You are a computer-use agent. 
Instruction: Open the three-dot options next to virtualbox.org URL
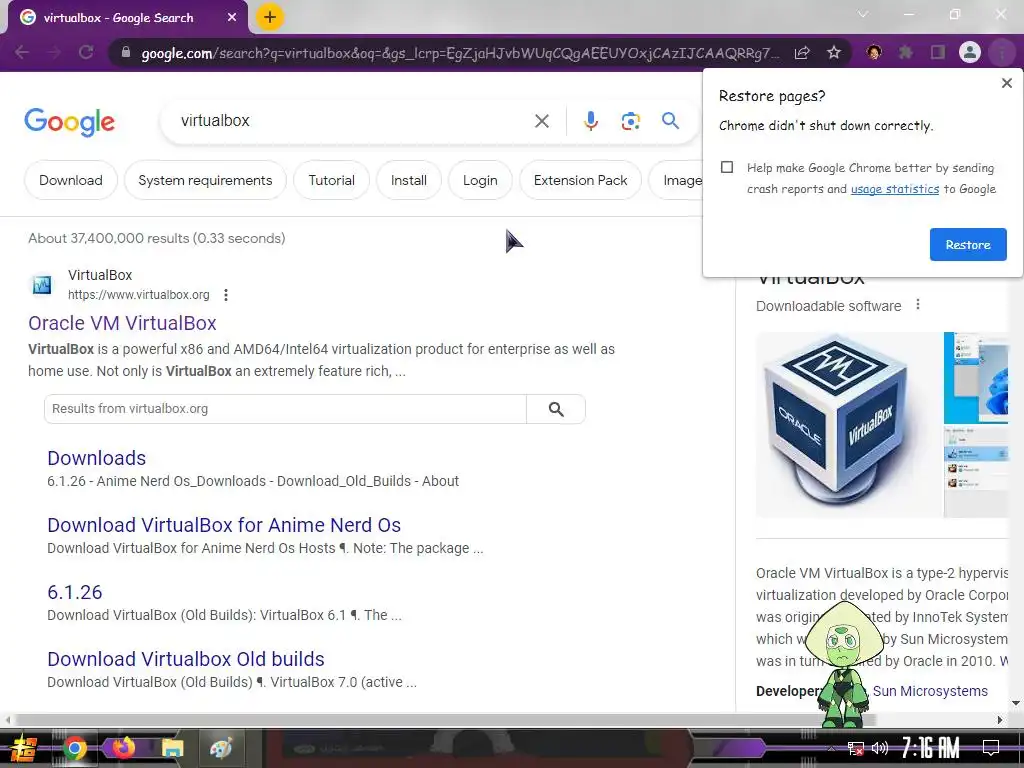pos(226,295)
